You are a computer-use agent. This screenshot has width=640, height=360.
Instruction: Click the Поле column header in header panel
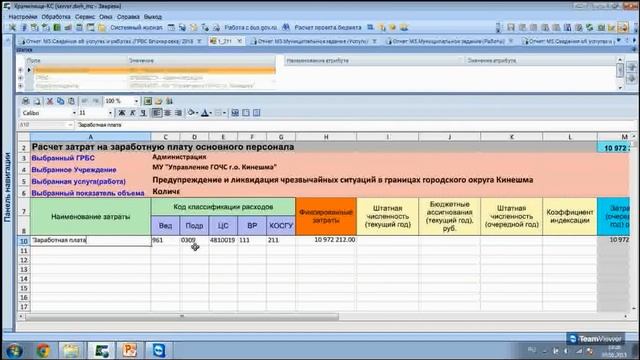click(x=76, y=60)
